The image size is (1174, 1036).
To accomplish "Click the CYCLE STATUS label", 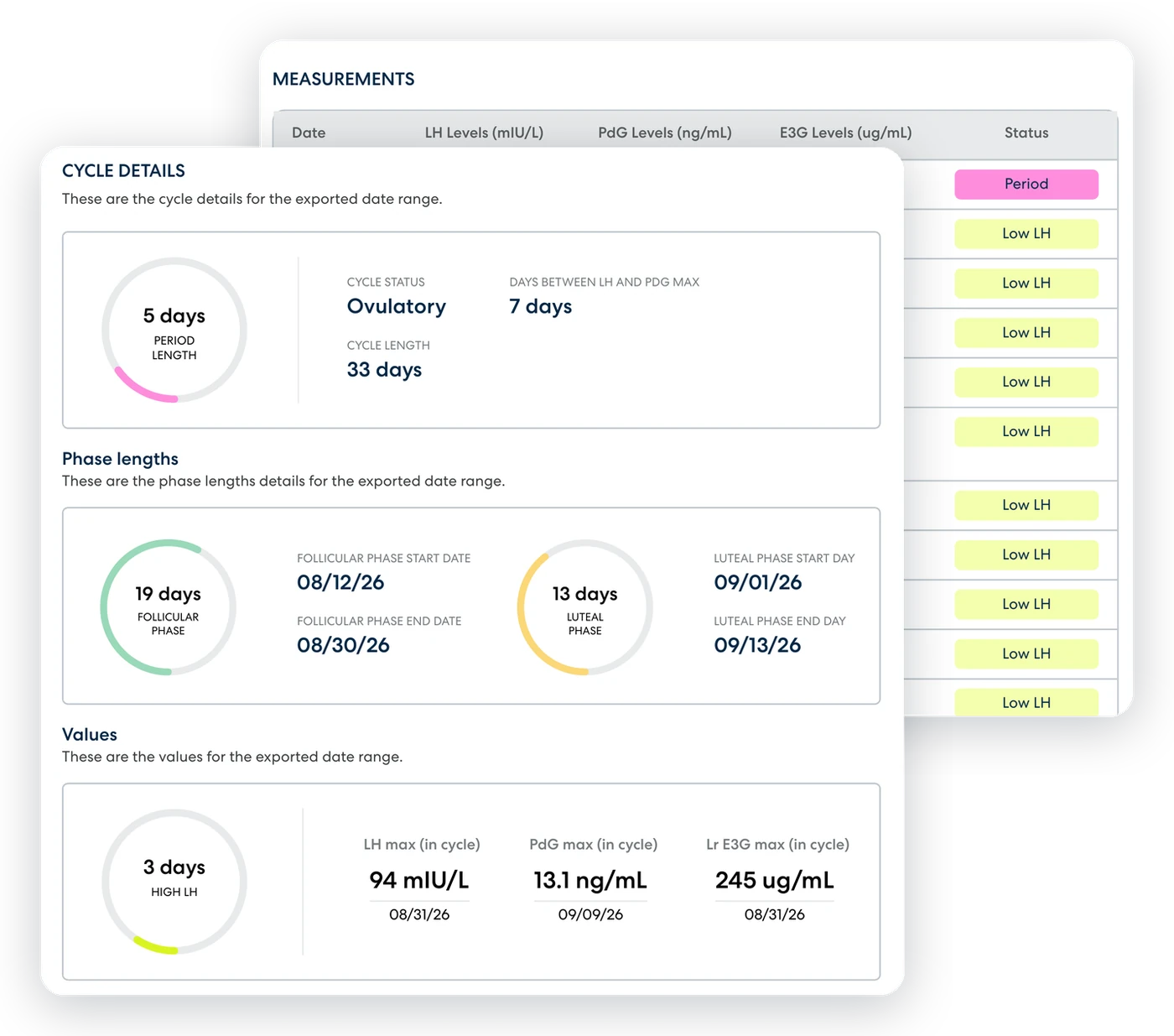I will coord(386,282).
